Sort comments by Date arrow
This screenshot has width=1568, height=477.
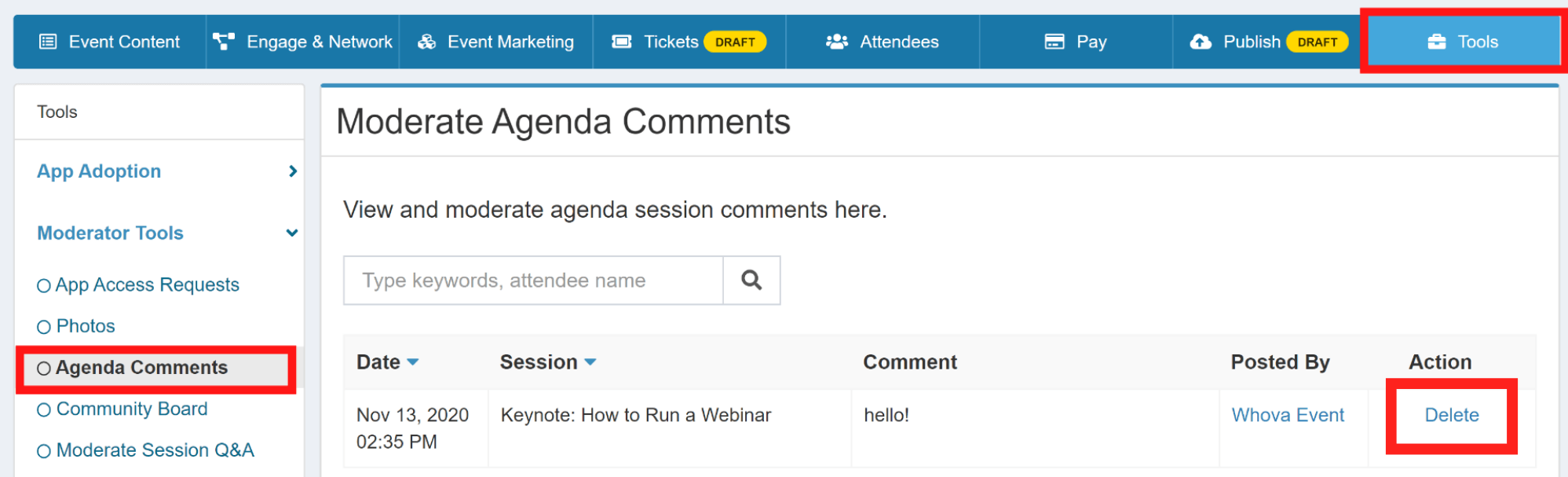click(413, 362)
